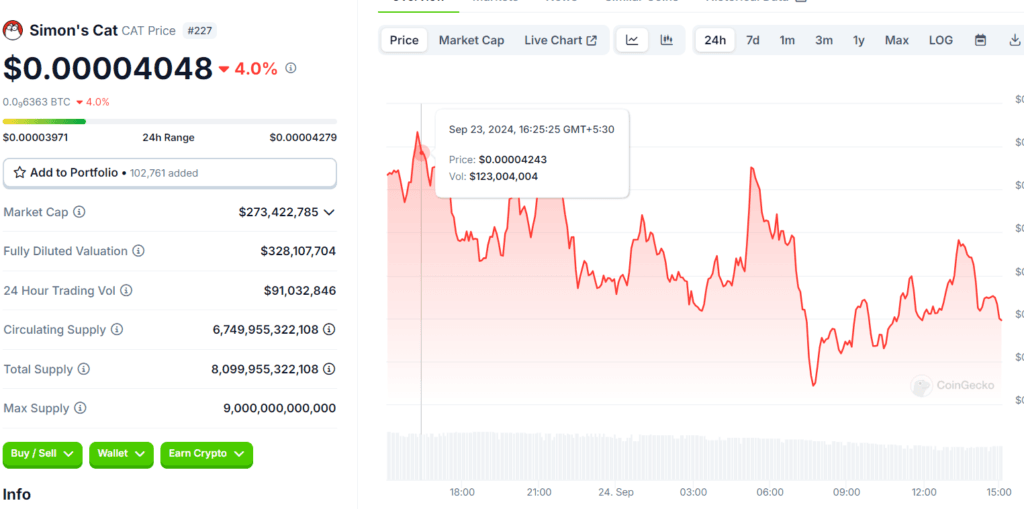Open the Earn Crypto dropdown
The image size is (1024, 509).
(x=206, y=454)
